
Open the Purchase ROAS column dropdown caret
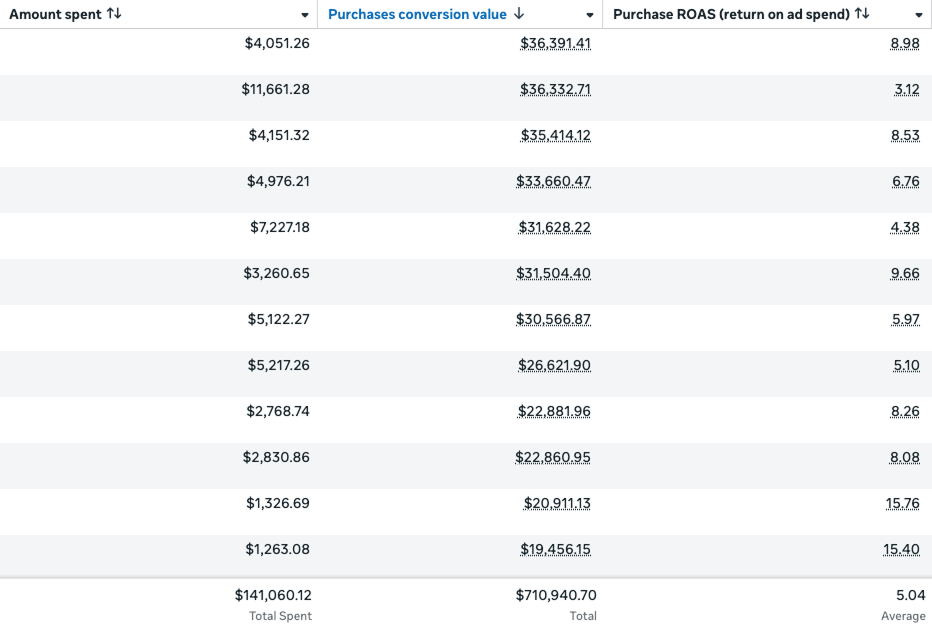coord(918,15)
